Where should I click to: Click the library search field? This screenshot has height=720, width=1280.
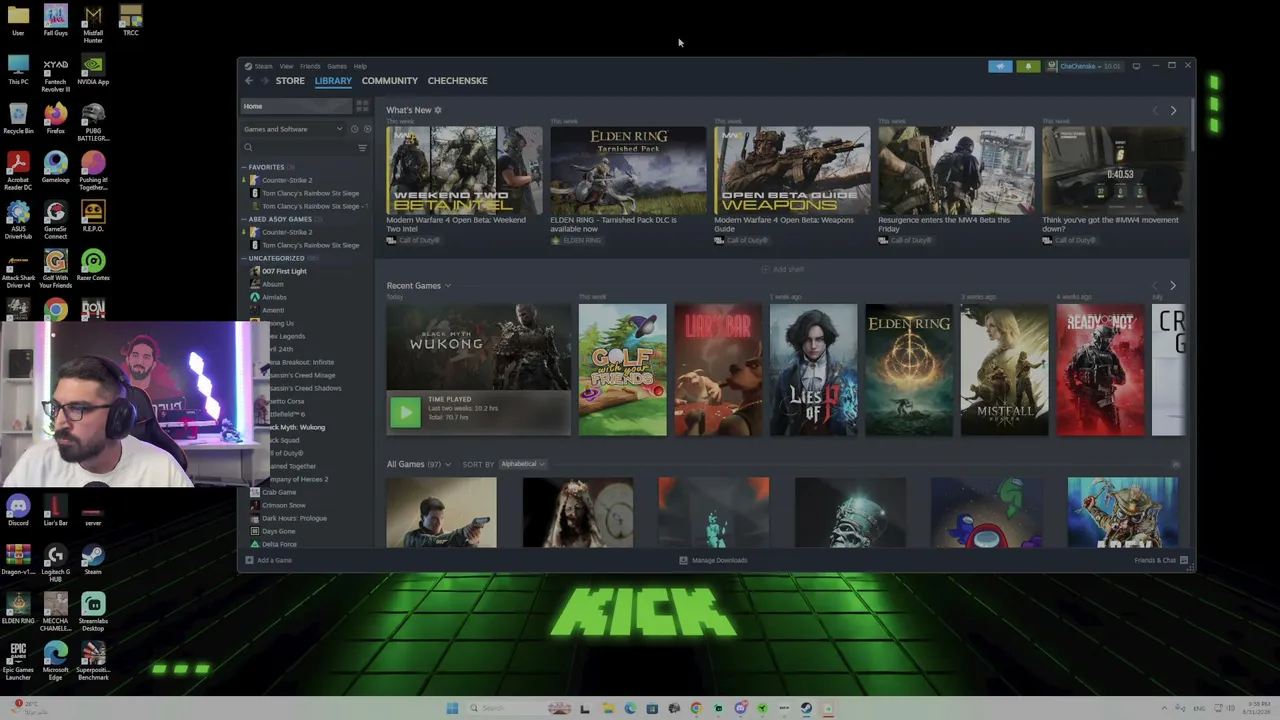click(x=298, y=148)
